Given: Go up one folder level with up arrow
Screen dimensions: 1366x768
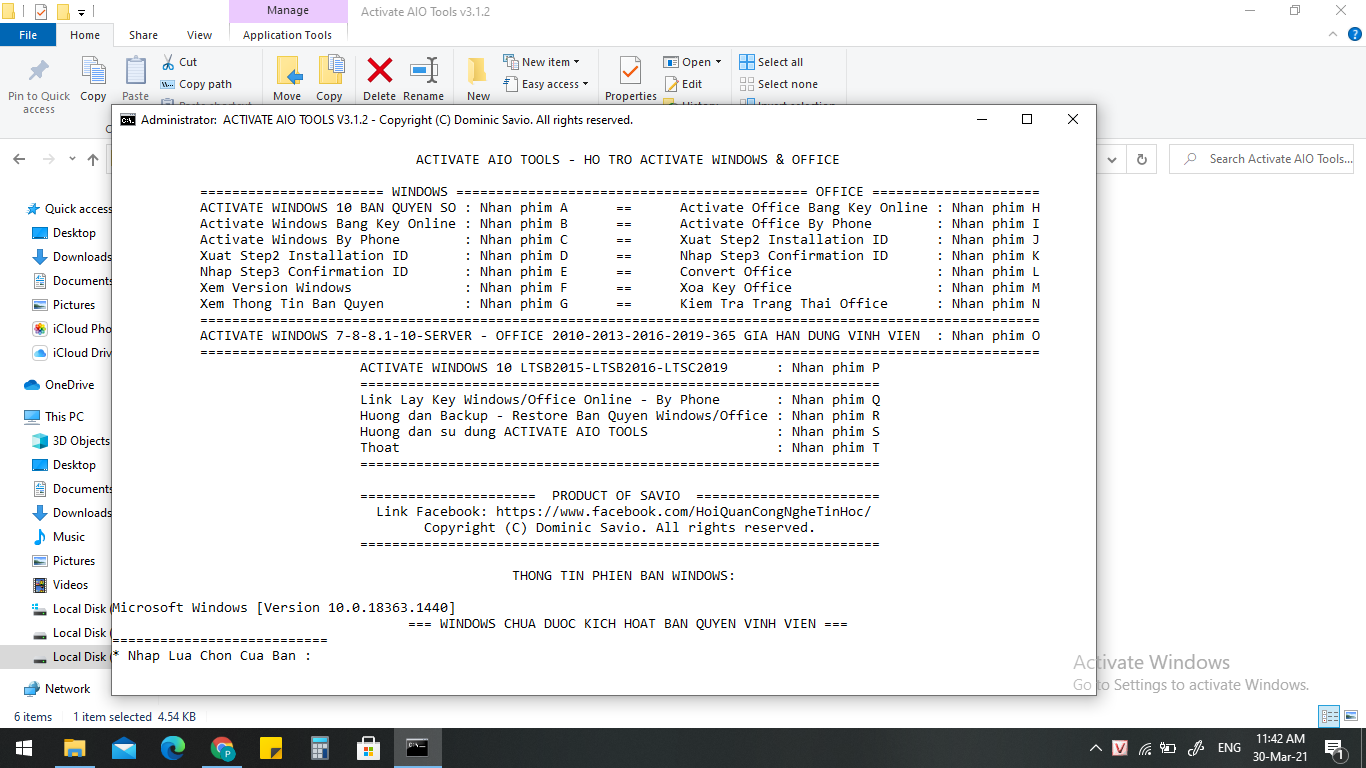Looking at the screenshot, I should pos(93,159).
